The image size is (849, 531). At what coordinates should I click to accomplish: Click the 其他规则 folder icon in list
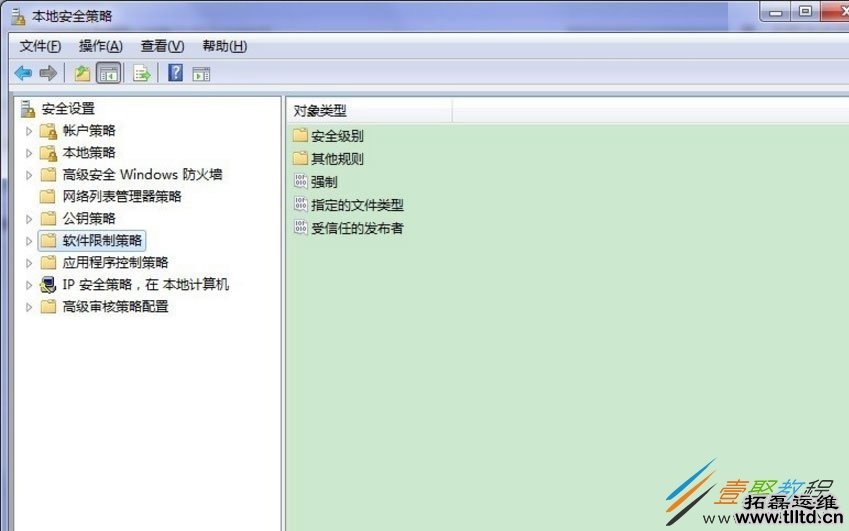[x=300, y=158]
